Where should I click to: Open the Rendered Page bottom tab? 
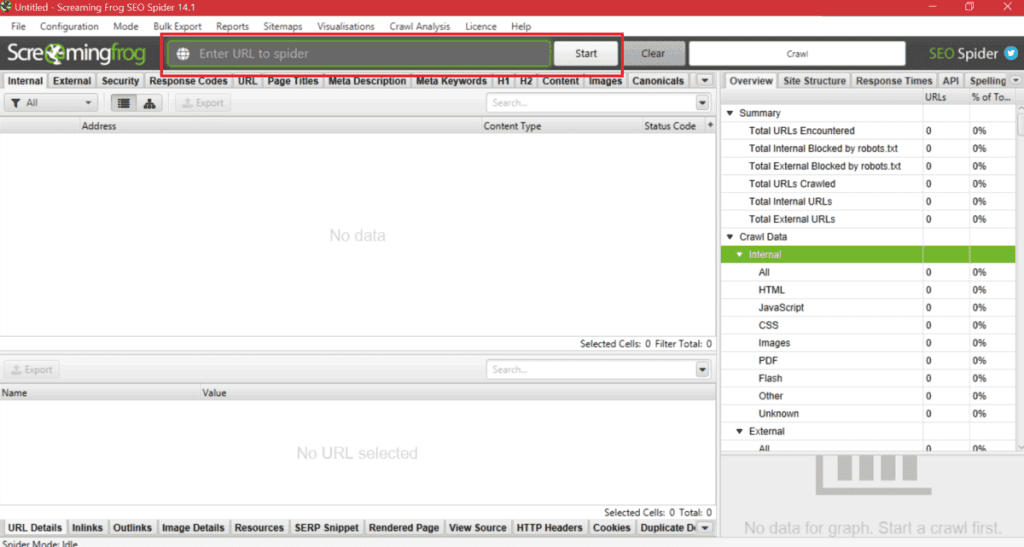[404, 527]
